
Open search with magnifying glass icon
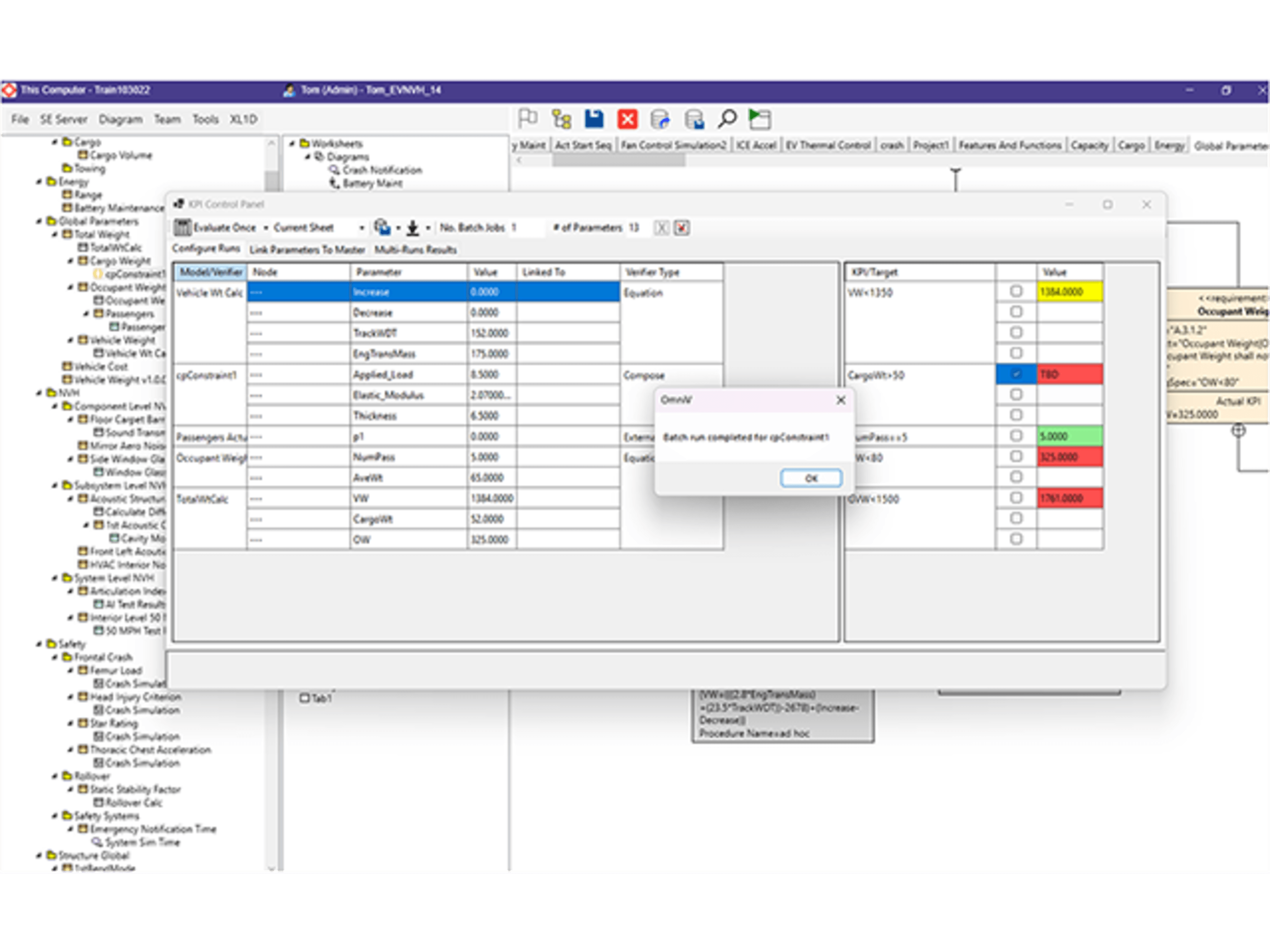[727, 119]
